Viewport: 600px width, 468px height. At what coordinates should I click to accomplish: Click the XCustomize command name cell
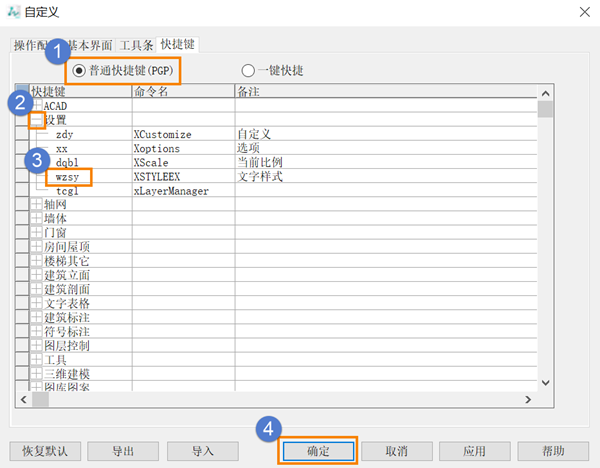pos(183,134)
